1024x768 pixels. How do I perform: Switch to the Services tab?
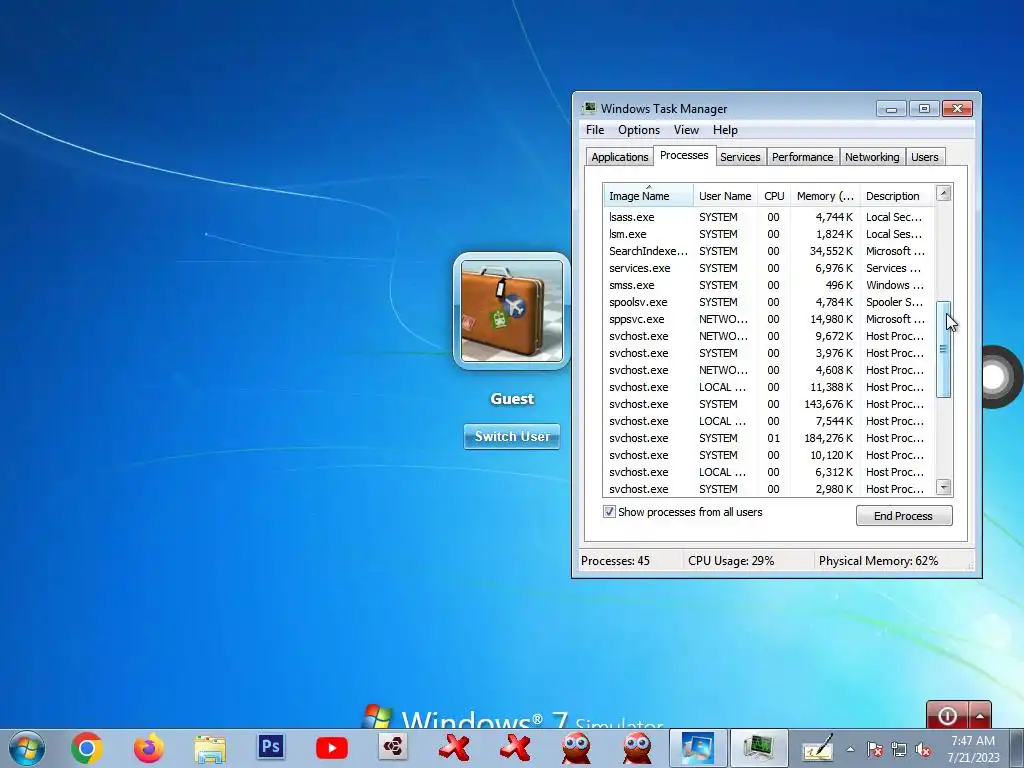click(x=740, y=157)
